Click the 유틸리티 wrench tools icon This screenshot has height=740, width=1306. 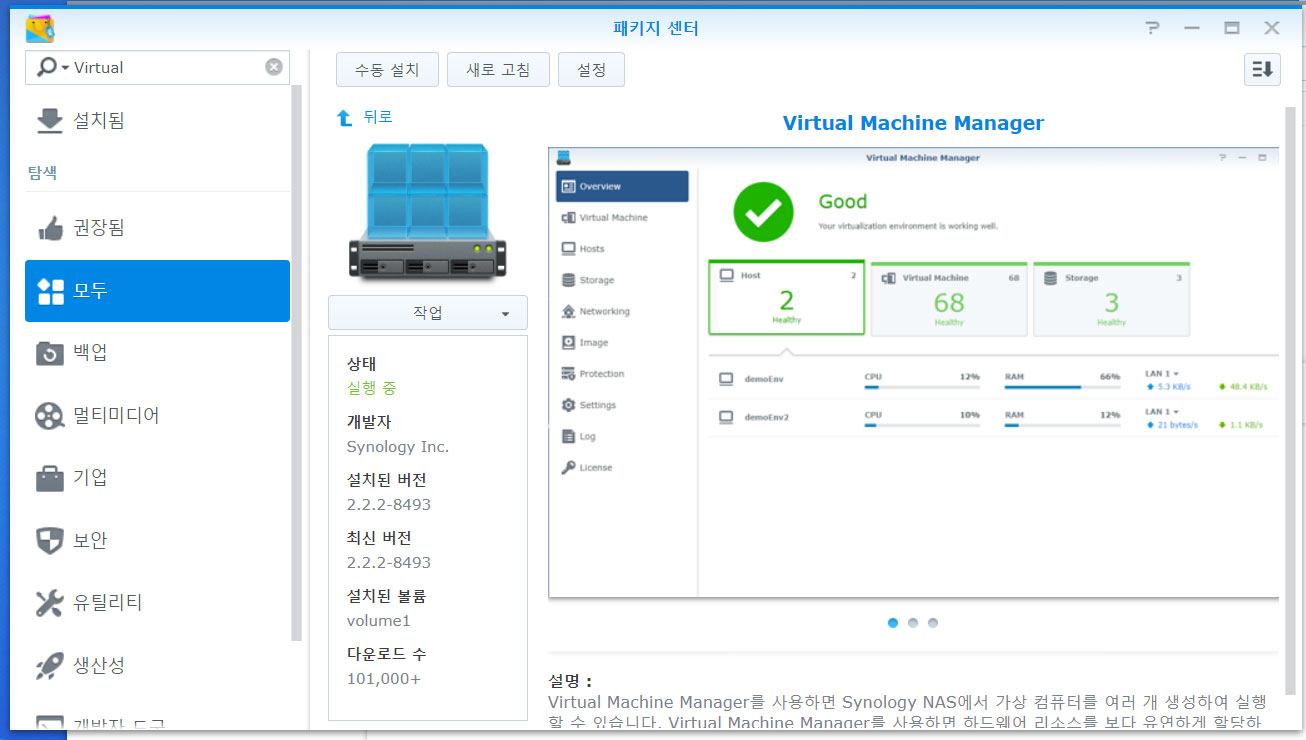point(49,603)
